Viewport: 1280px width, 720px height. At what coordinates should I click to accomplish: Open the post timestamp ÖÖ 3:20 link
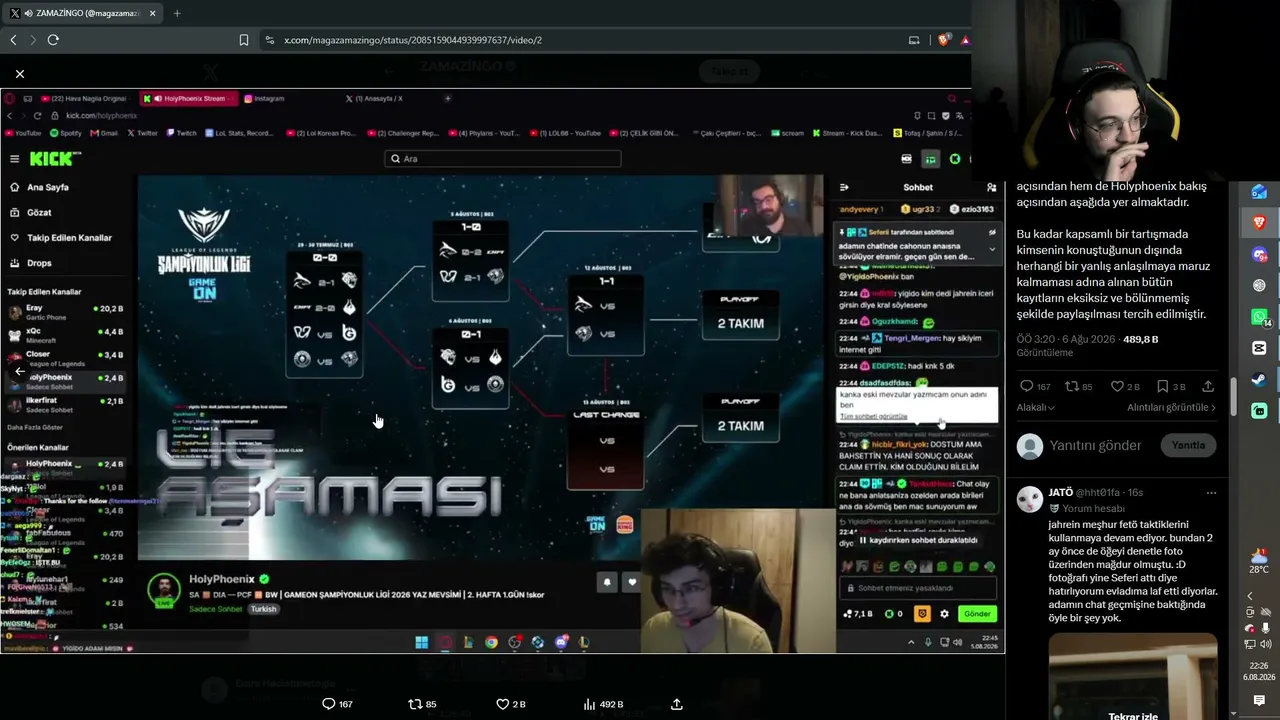(x=1066, y=340)
